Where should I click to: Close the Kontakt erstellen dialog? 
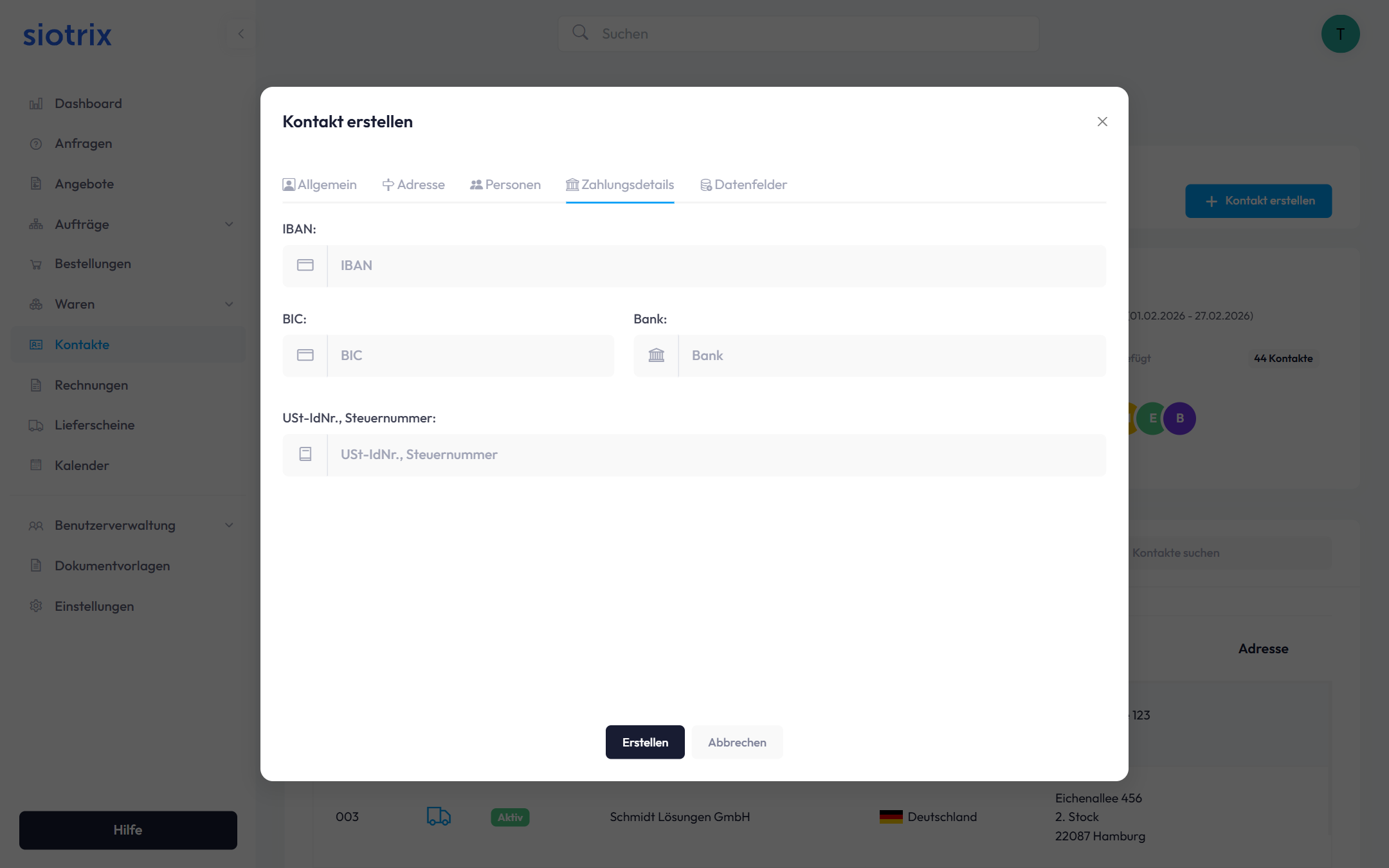[x=1102, y=122]
